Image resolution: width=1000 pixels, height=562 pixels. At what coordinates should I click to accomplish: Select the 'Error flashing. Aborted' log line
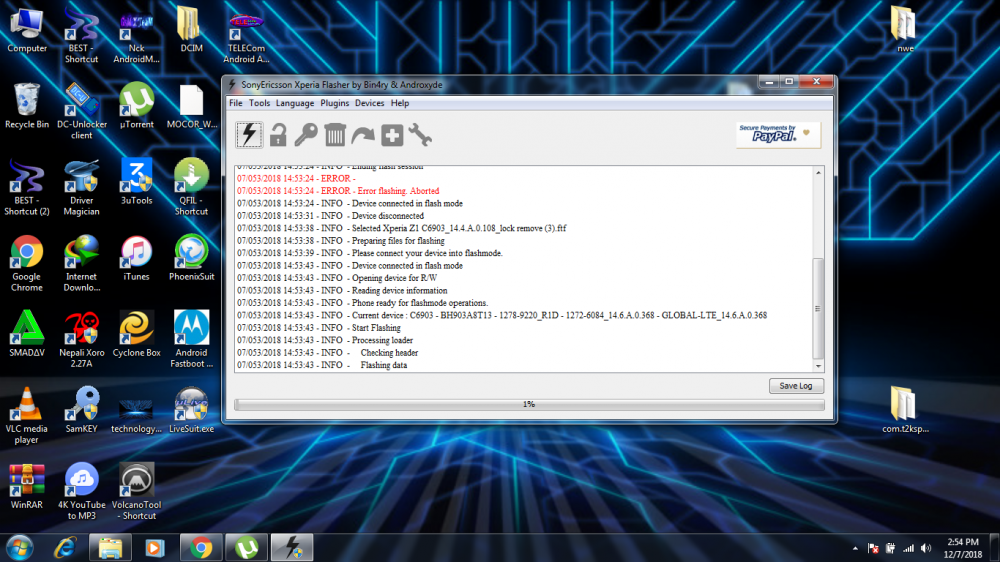tap(338, 191)
